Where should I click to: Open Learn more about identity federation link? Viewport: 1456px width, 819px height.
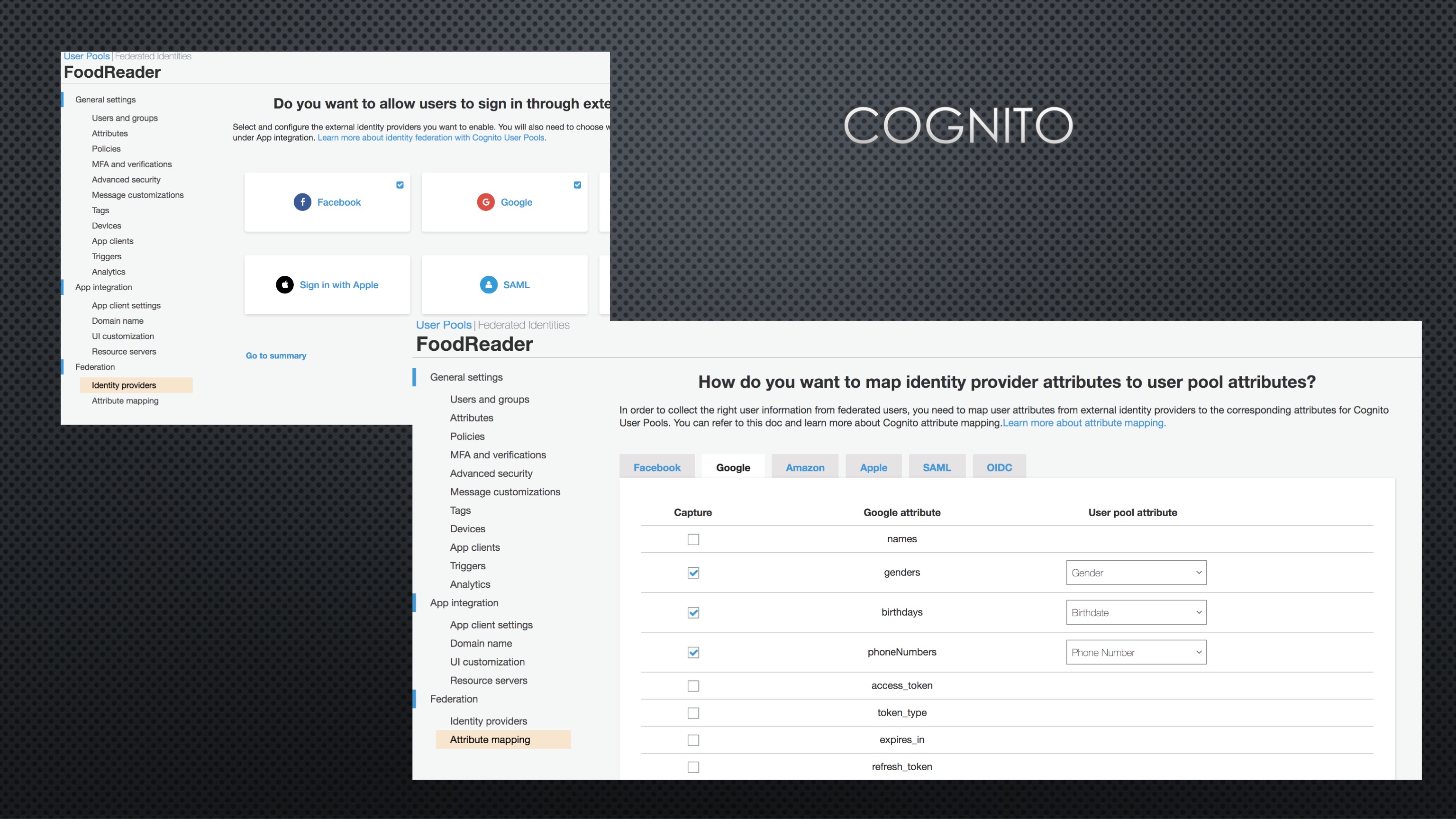click(x=432, y=137)
